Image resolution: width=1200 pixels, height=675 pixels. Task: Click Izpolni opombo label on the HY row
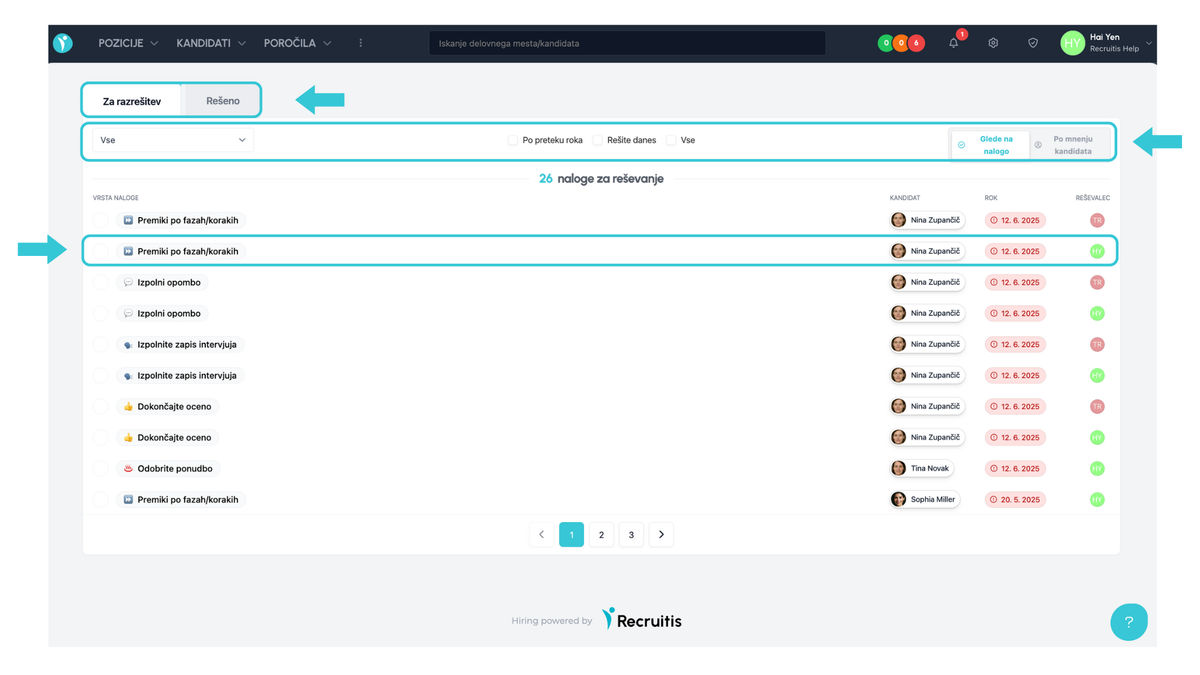[169, 313]
